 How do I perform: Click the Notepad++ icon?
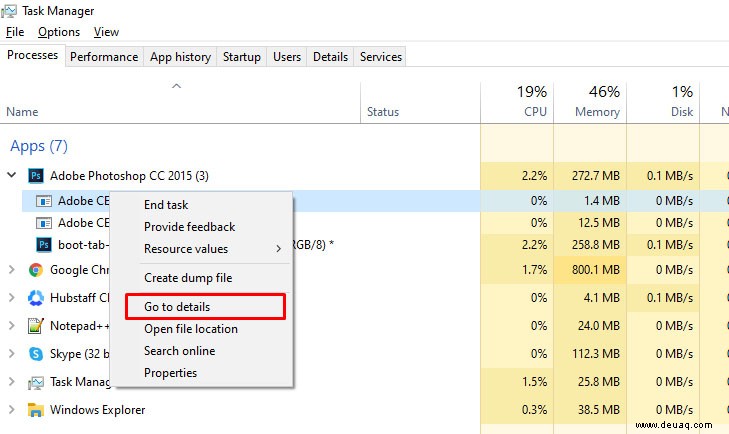tap(36, 326)
